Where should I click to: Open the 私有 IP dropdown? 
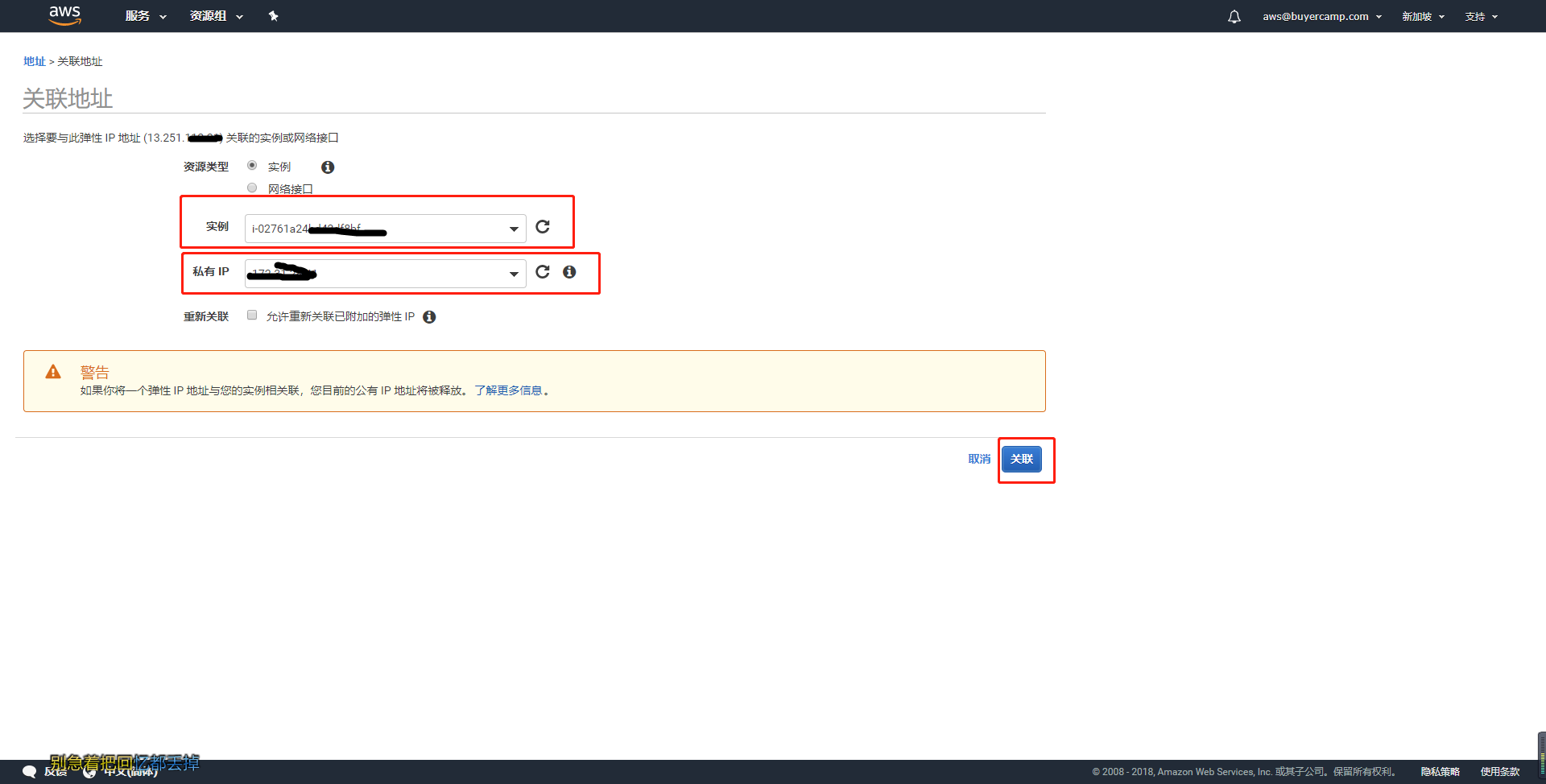coord(385,274)
